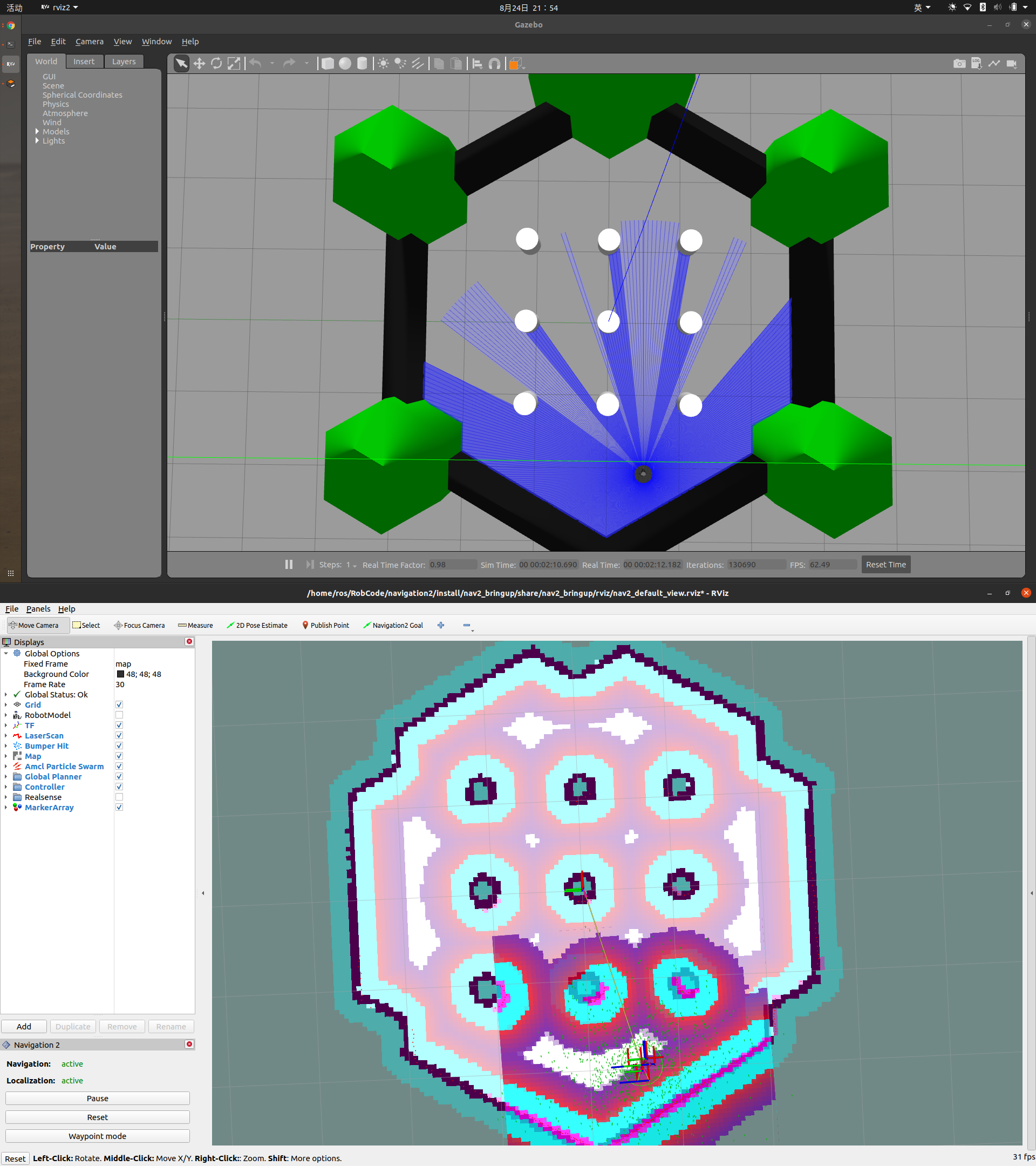Add a point light source
The height and width of the screenshot is (1166, 1036).
click(383, 63)
